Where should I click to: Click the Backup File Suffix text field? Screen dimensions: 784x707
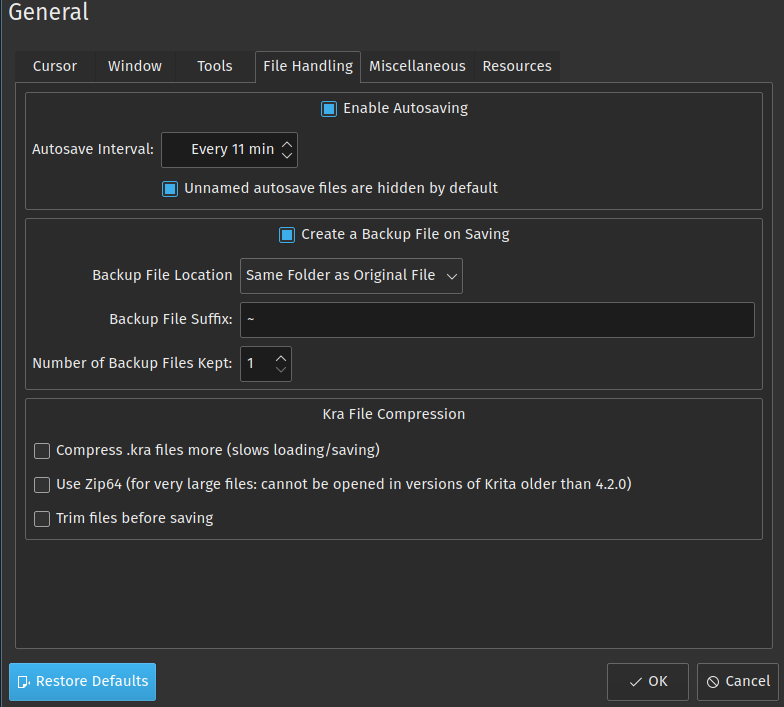click(496, 320)
